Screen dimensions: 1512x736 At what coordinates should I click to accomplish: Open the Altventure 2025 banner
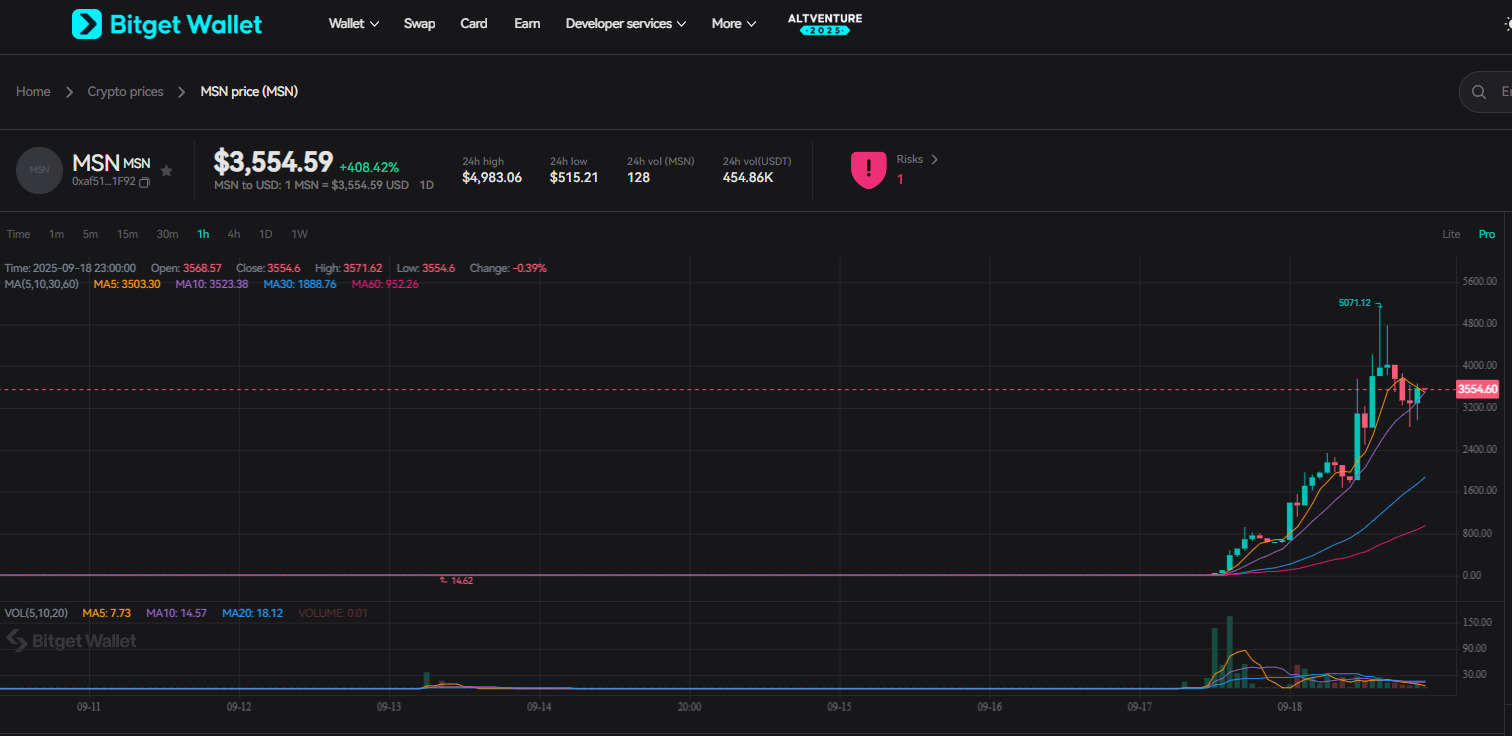824,24
